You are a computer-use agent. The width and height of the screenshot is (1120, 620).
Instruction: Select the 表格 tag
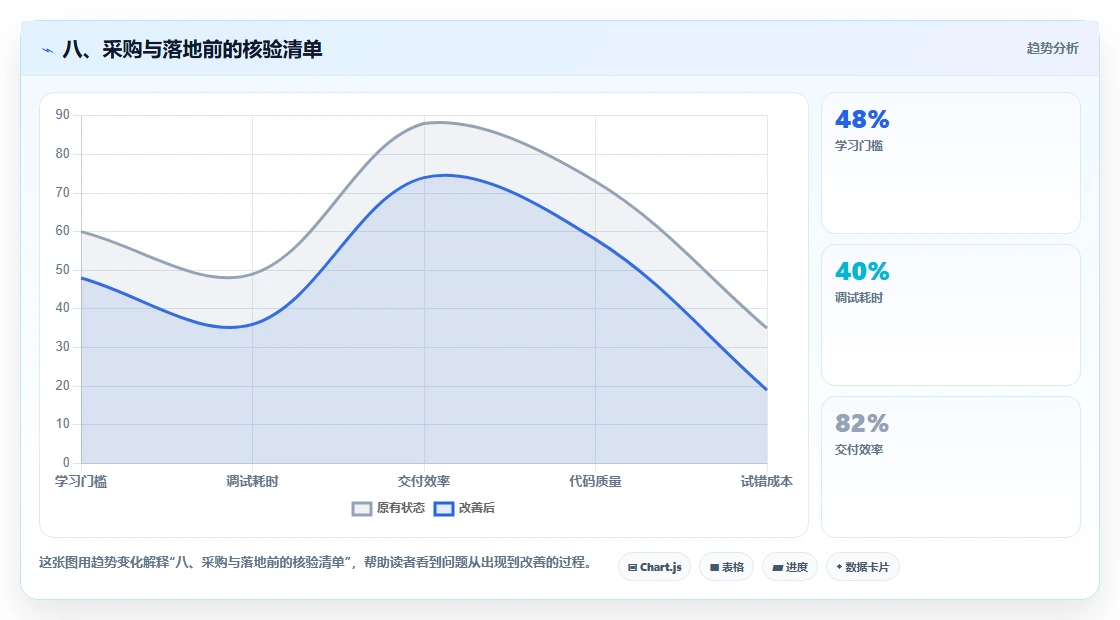click(726, 567)
